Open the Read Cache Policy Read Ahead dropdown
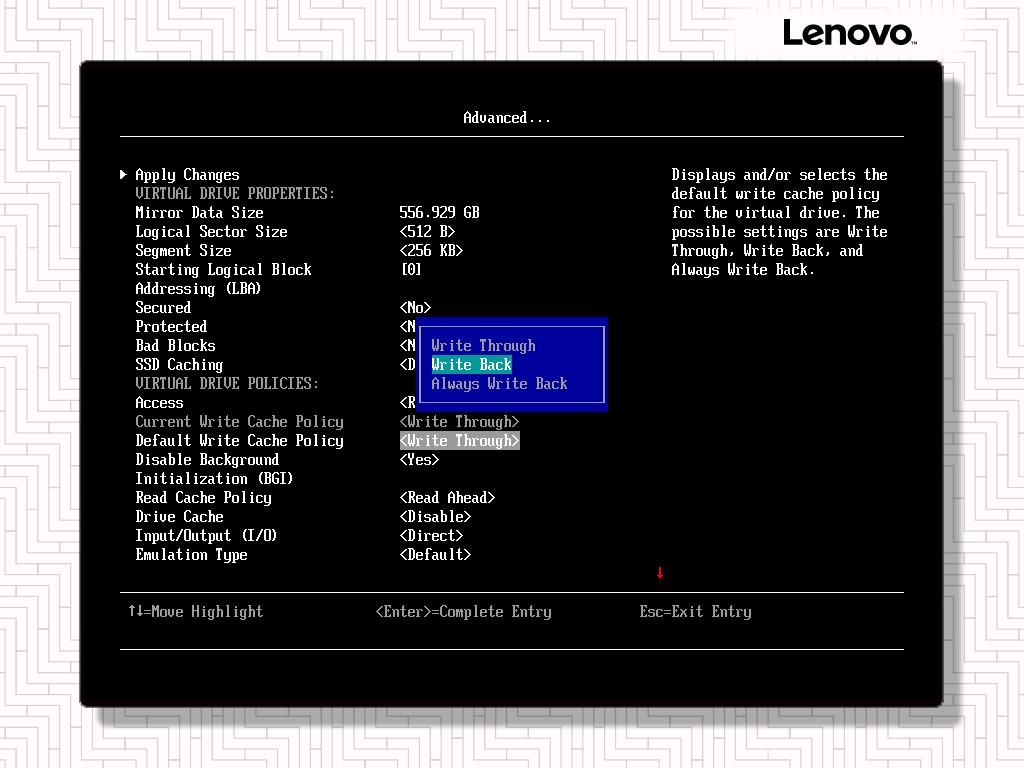This screenshot has height=768, width=1024. [x=447, y=498]
